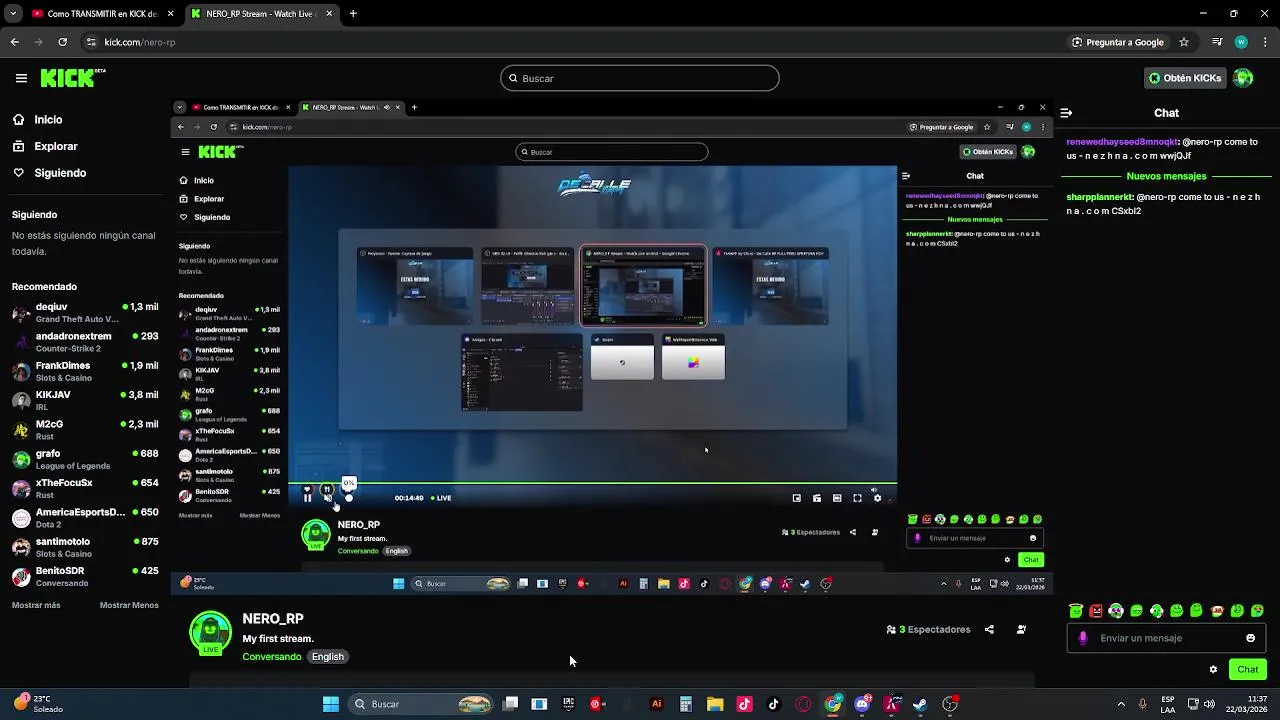Click the NERO_RP channel avatar
This screenshot has height=720, width=1280.
click(x=210, y=632)
